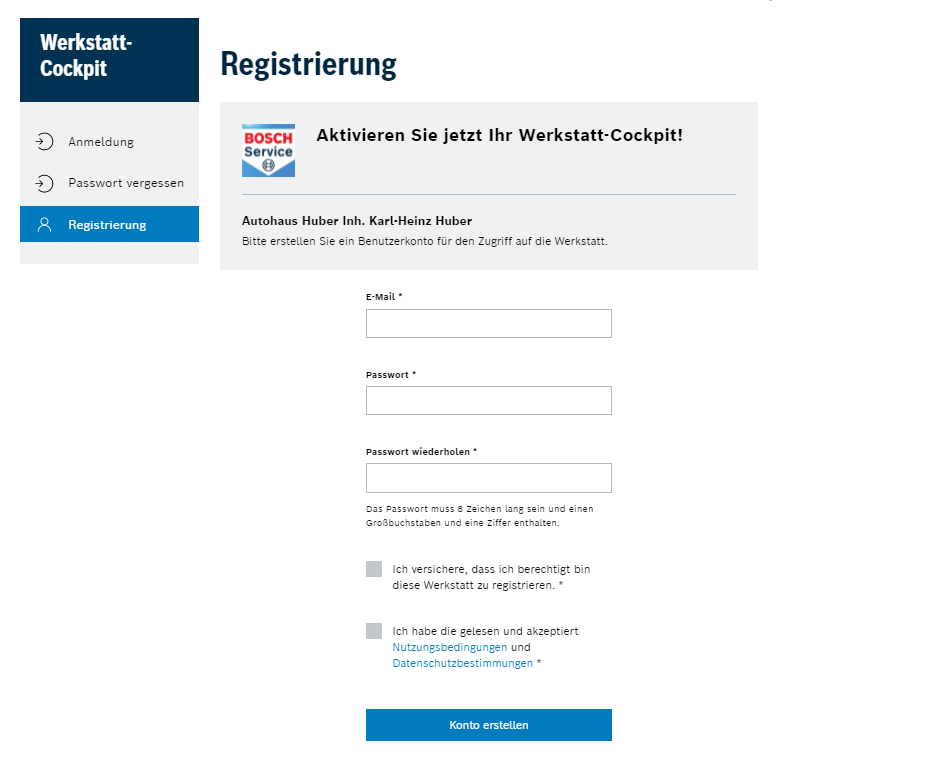The width and height of the screenshot is (942, 768).
Task: Select the Registrierung sidebar entry
Action: tap(109, 224)
